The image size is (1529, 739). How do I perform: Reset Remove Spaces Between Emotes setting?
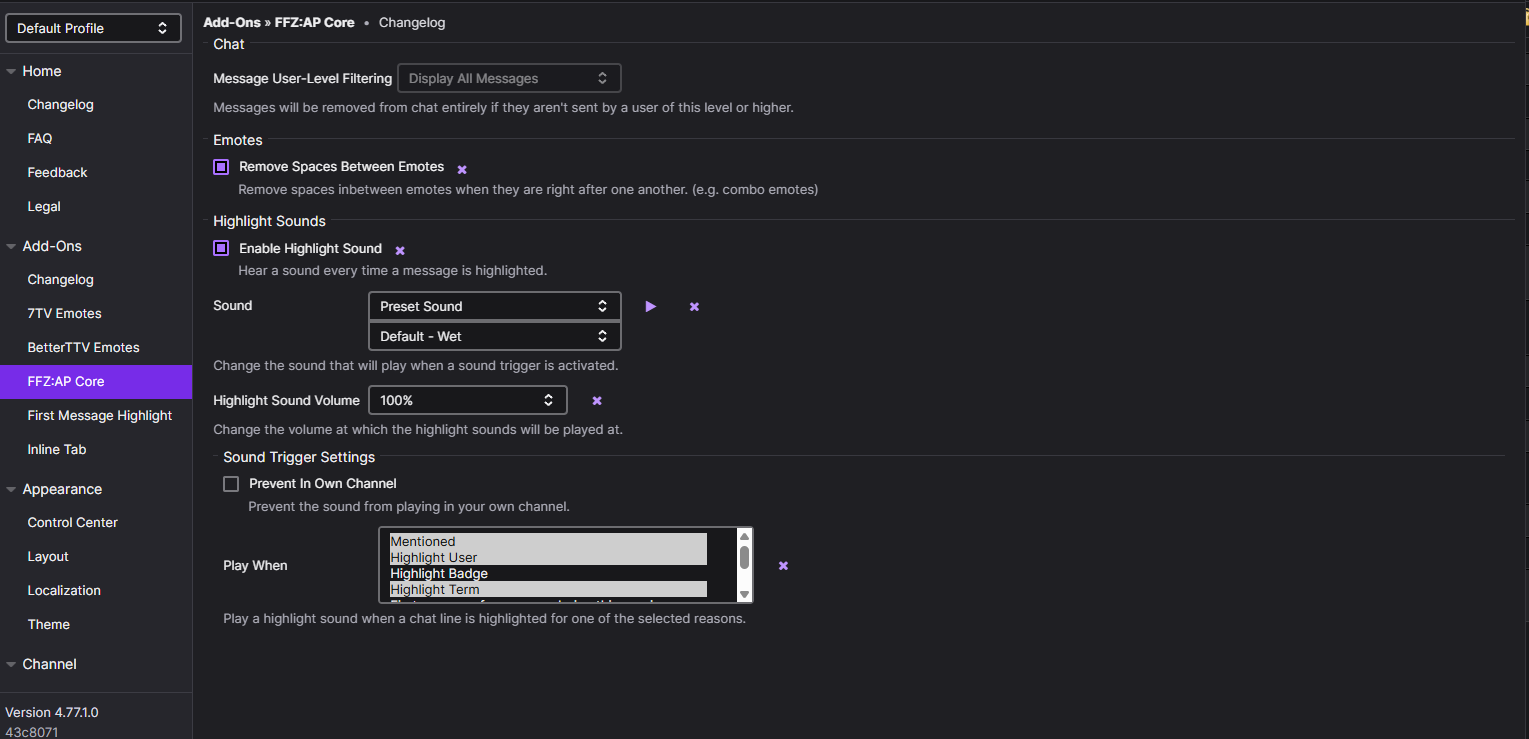coord(462,169)
